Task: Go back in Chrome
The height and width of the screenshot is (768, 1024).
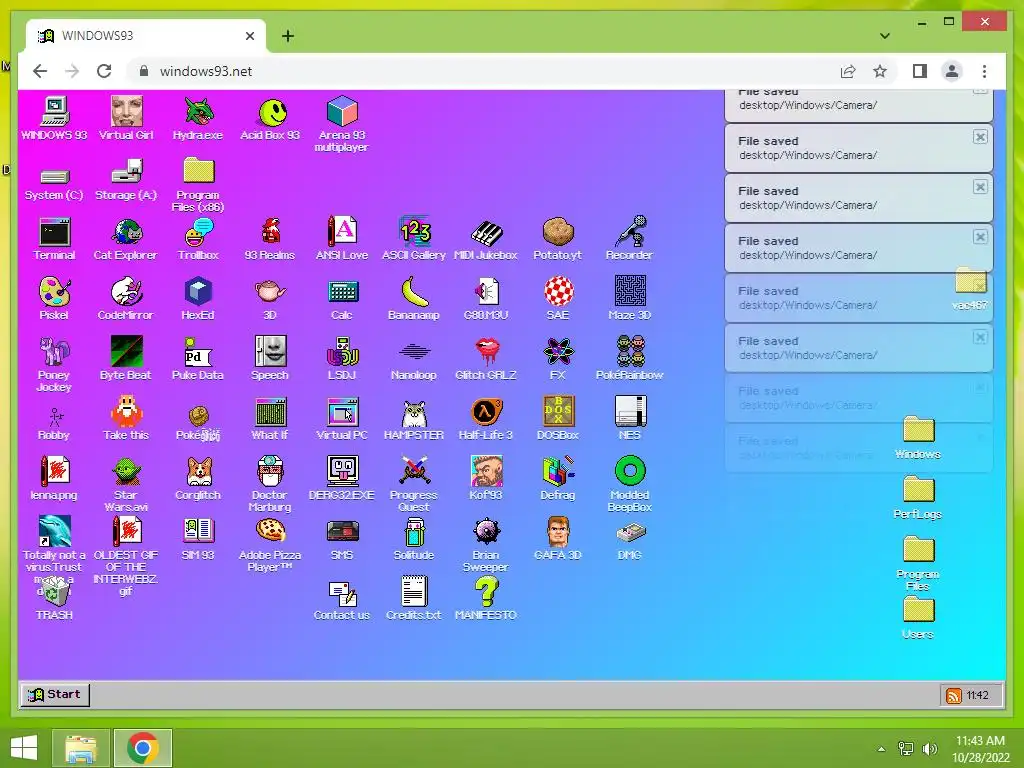Action: pos(40,71)
